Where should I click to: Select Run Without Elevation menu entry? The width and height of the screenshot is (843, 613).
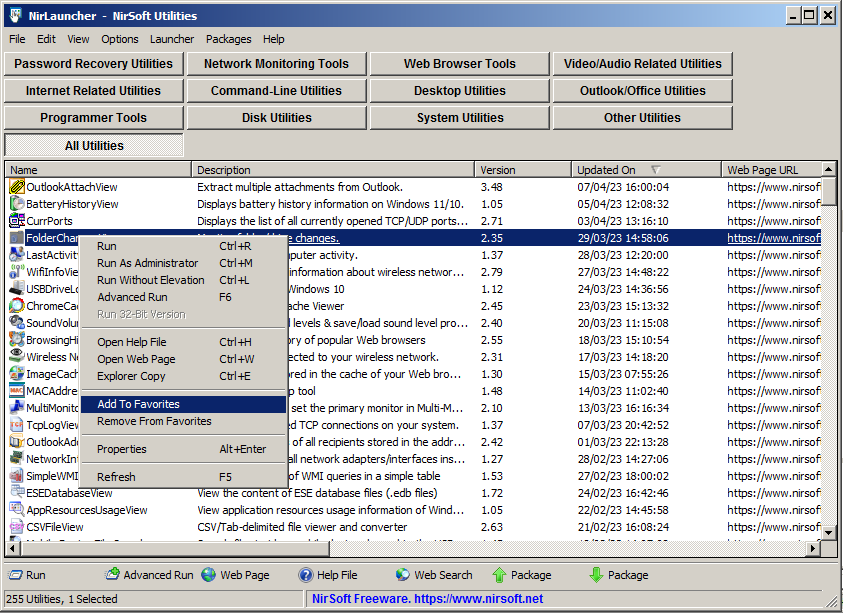click(x=183, y=280)
